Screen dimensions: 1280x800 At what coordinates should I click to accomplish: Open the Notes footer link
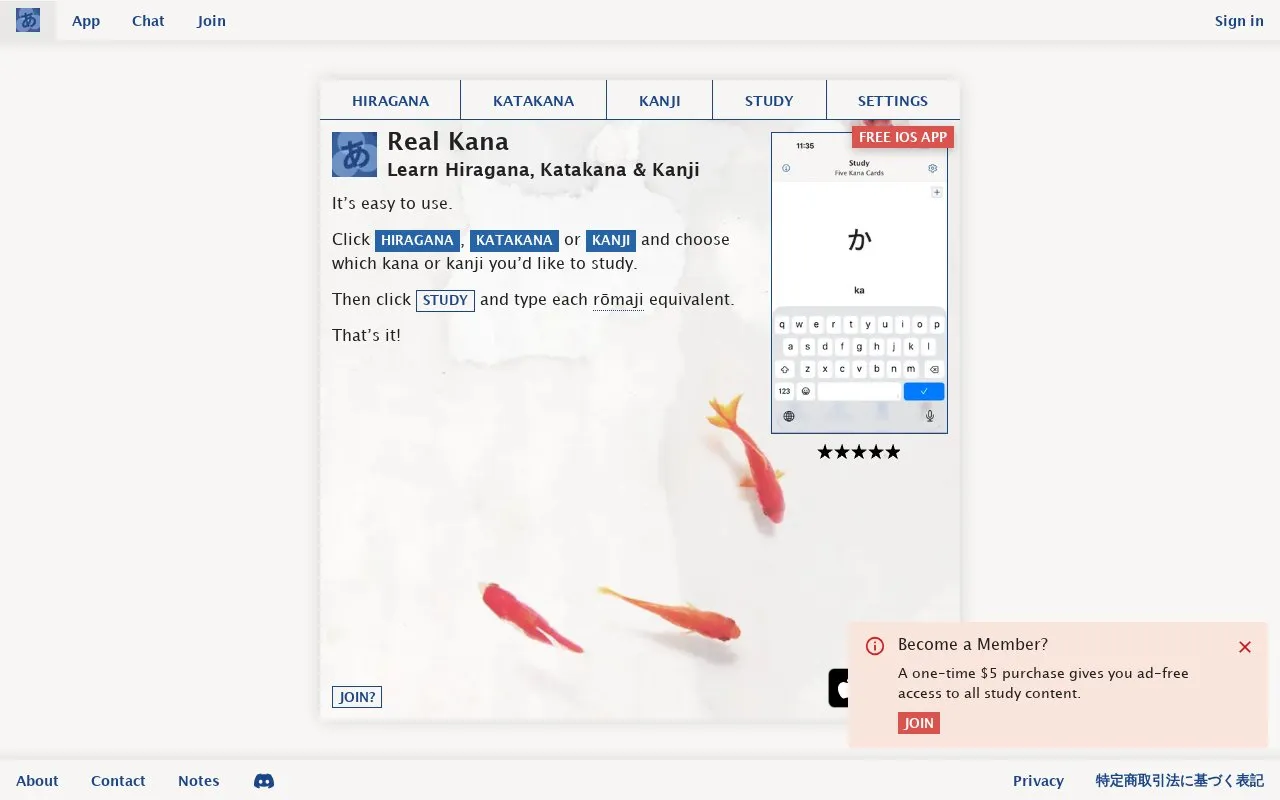tap(199, 781)
